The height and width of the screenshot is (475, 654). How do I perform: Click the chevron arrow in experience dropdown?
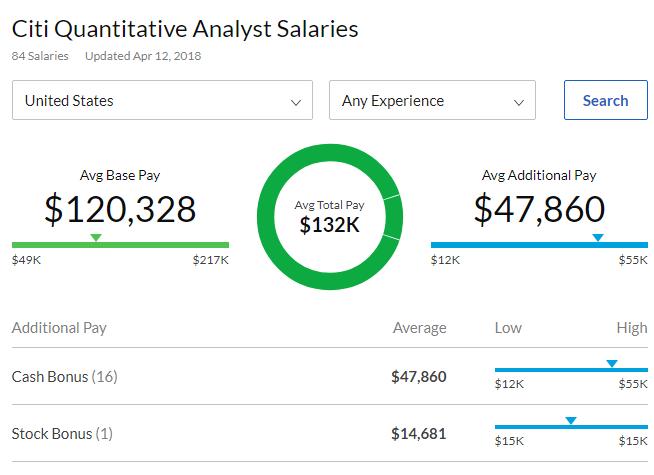click(x=518, y=102)
